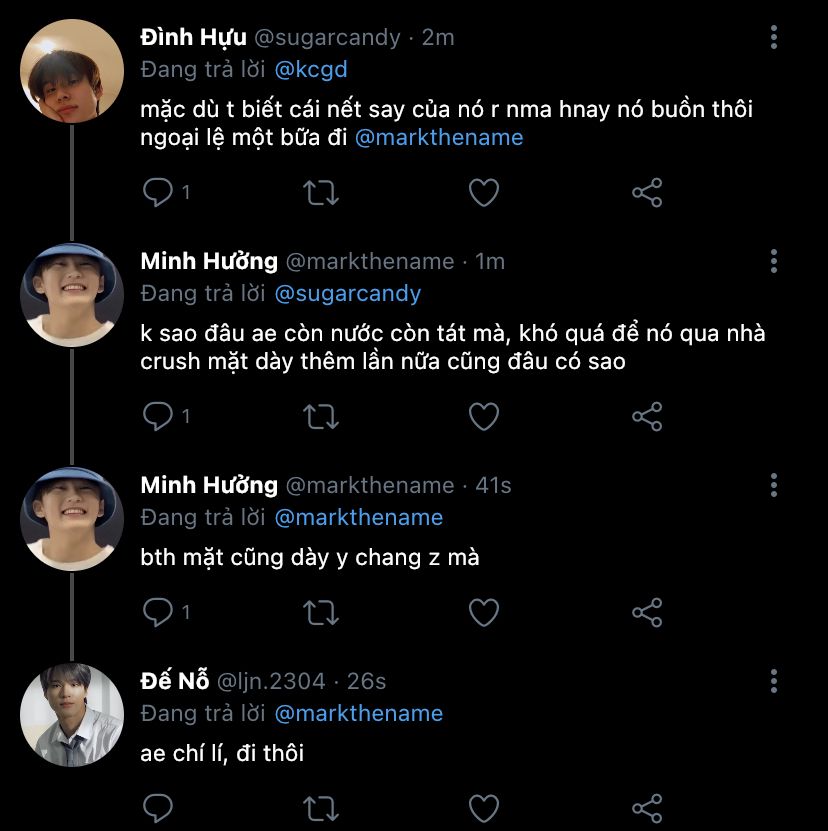Open more options on Minh Hưởng's 1m tweet

click(774, 262)
